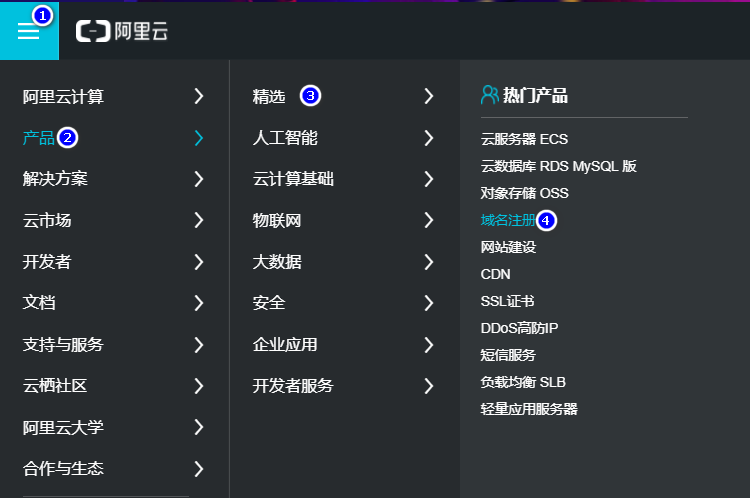
Task: Click chevron next to 大数据
Action: [429, 262]
